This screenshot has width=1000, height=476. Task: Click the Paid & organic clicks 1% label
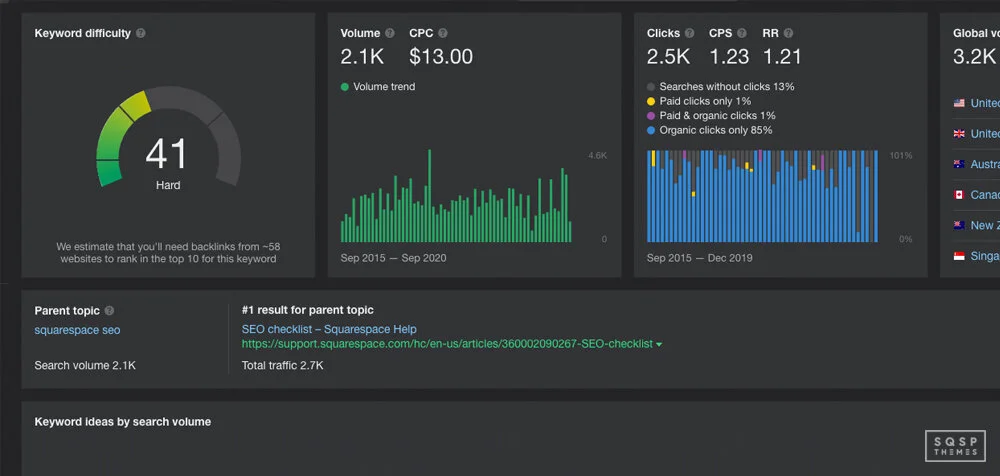tap(717, 116)
